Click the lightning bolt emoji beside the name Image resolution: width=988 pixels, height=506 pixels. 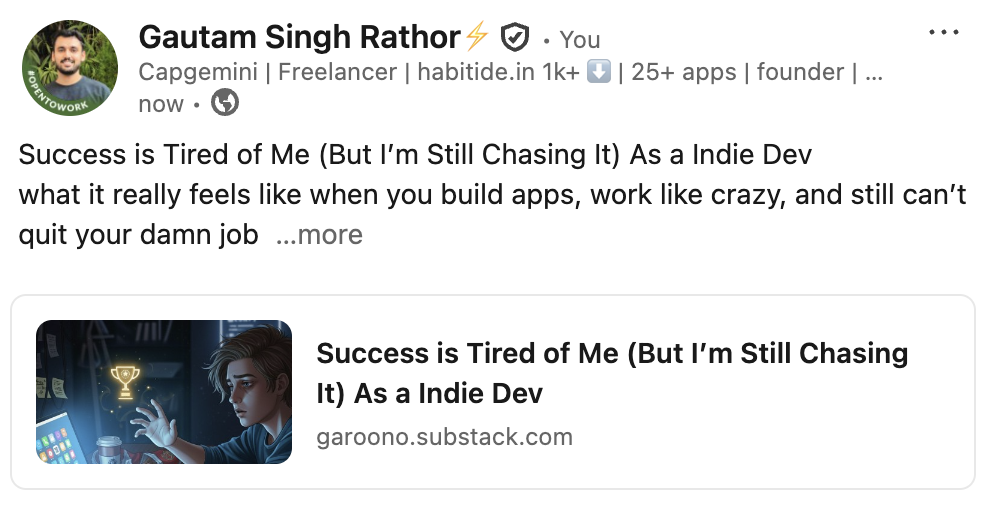click(476, 38)
